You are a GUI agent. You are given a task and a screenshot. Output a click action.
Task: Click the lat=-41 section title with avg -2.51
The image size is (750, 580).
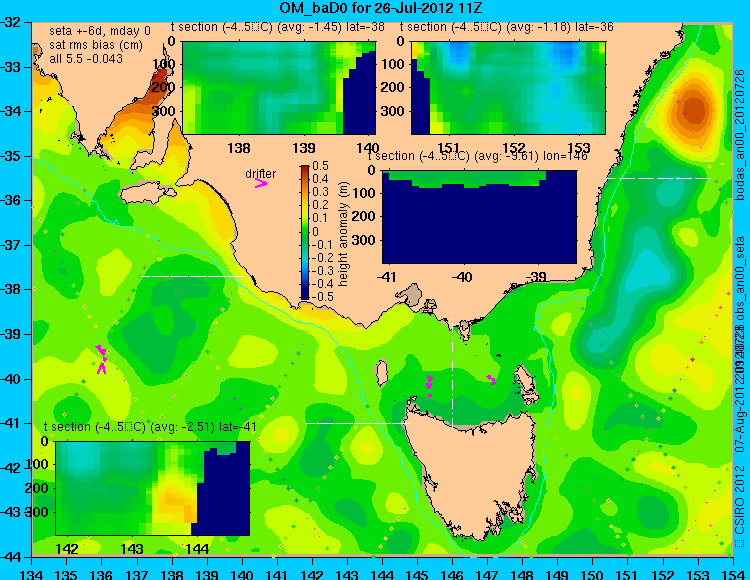[150, 427]
